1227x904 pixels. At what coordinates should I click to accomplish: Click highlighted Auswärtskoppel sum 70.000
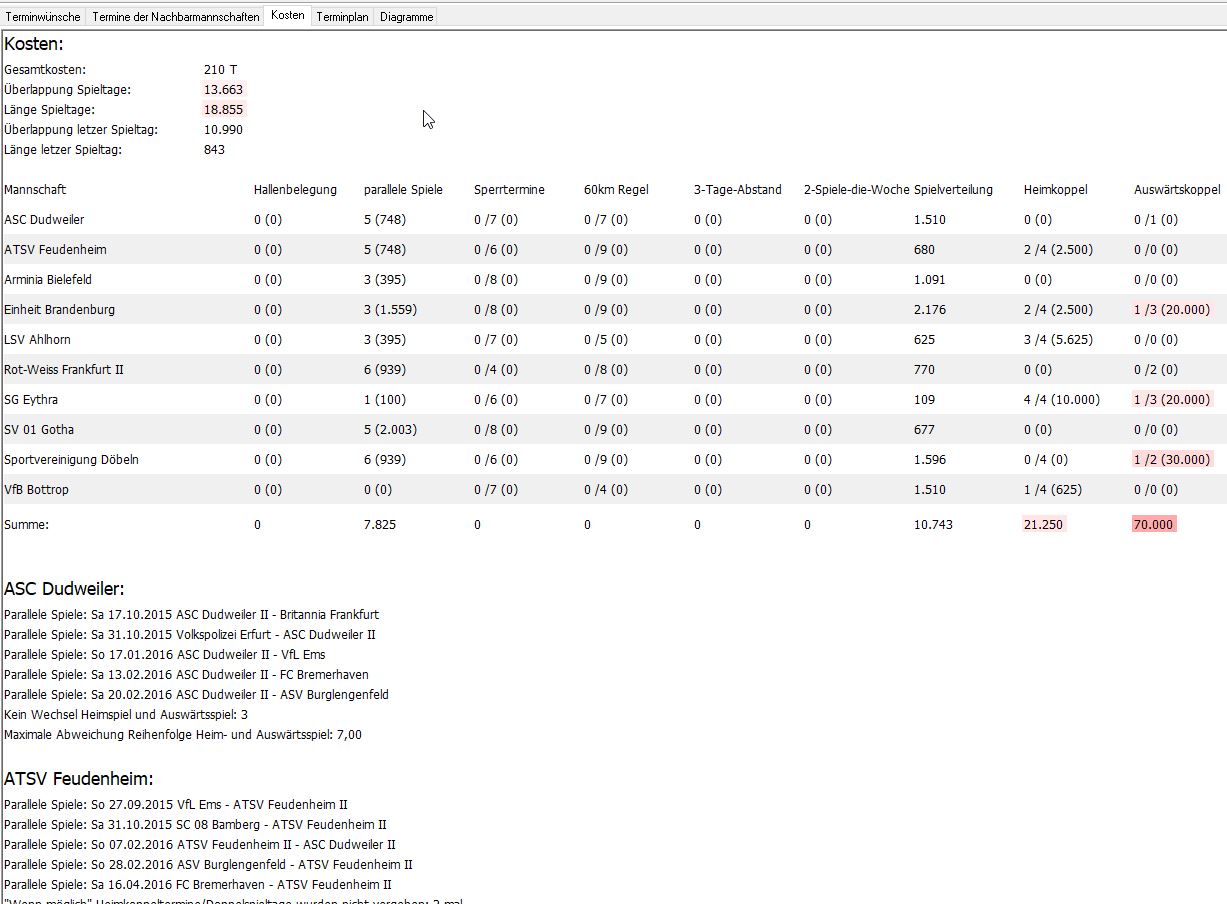tap(1154, 525)
